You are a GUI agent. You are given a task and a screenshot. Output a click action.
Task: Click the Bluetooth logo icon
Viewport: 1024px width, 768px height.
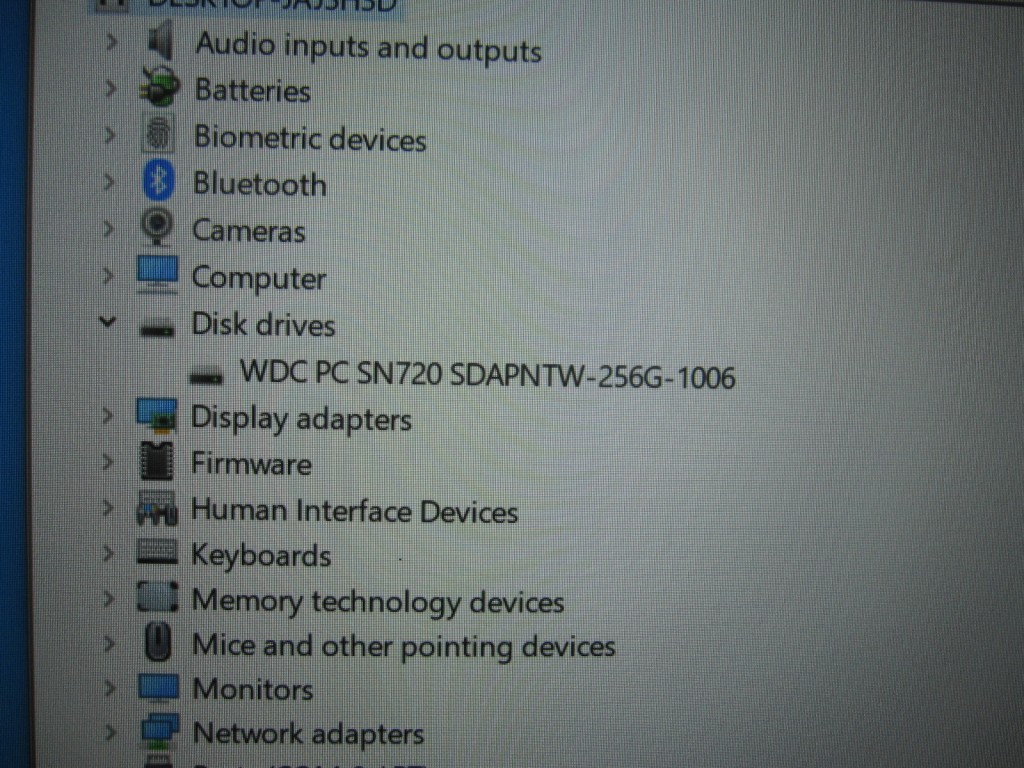(x=158, y=181)
